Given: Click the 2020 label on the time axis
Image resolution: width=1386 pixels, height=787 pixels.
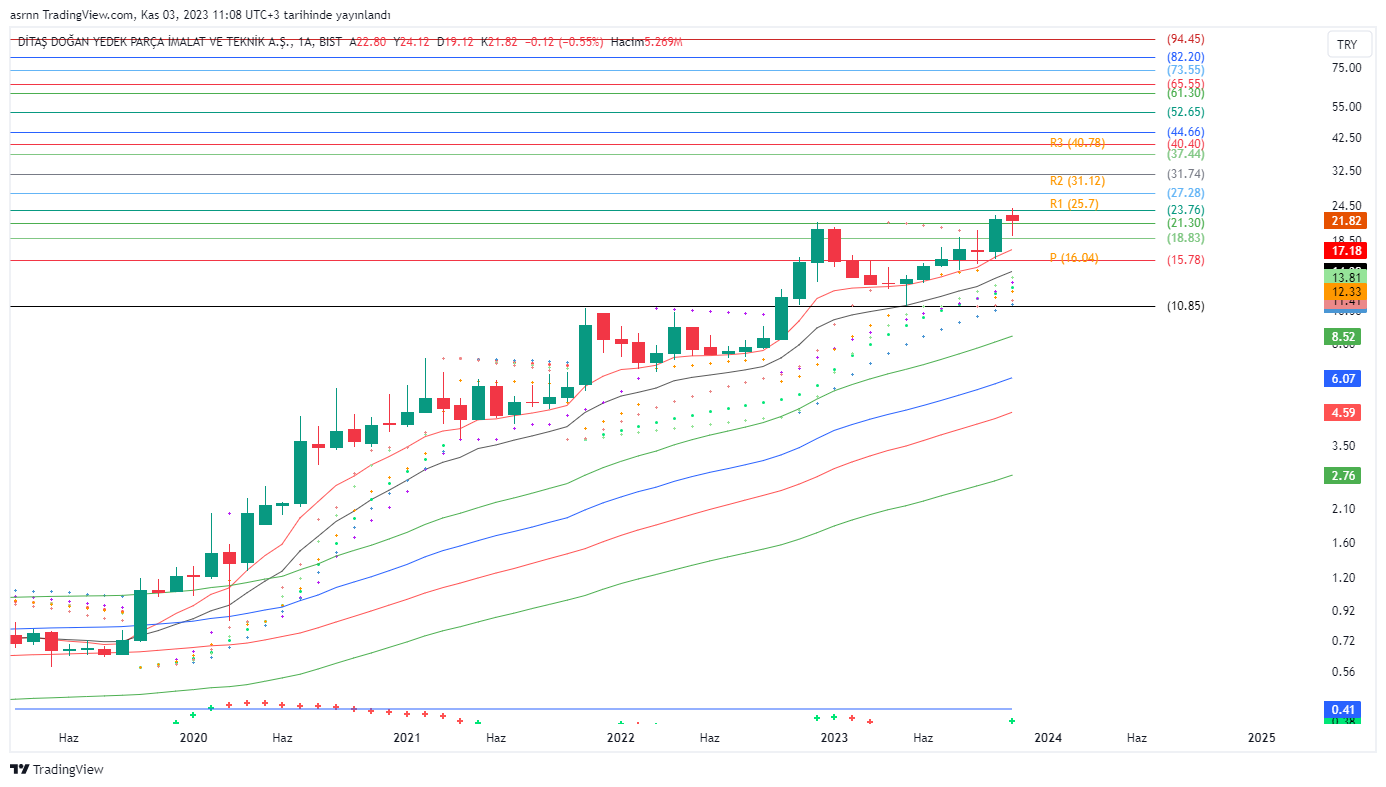Looking at the screenshot, I should click(x=193, y=738).
